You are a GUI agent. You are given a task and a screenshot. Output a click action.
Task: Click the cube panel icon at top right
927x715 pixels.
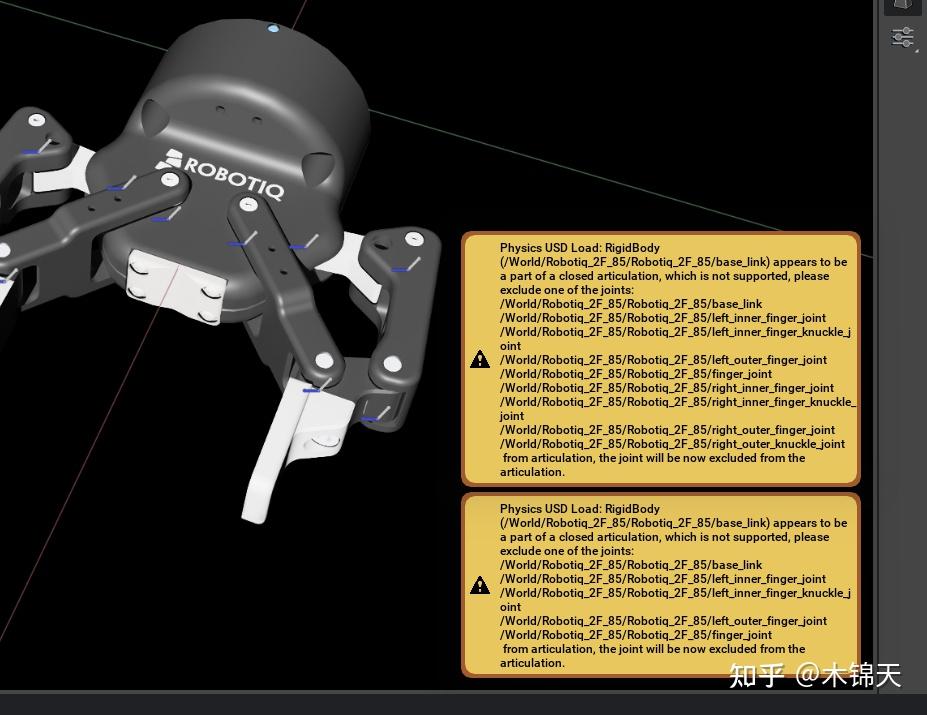pos(903,7)
